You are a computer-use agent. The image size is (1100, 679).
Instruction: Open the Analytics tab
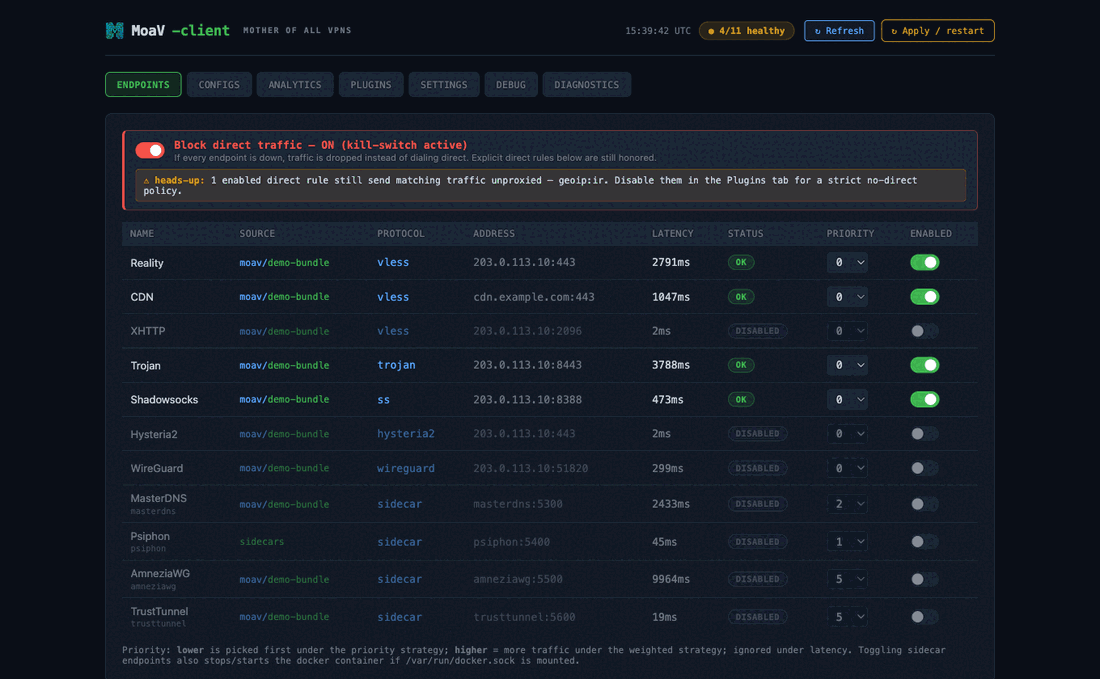[x=295, y=84]
